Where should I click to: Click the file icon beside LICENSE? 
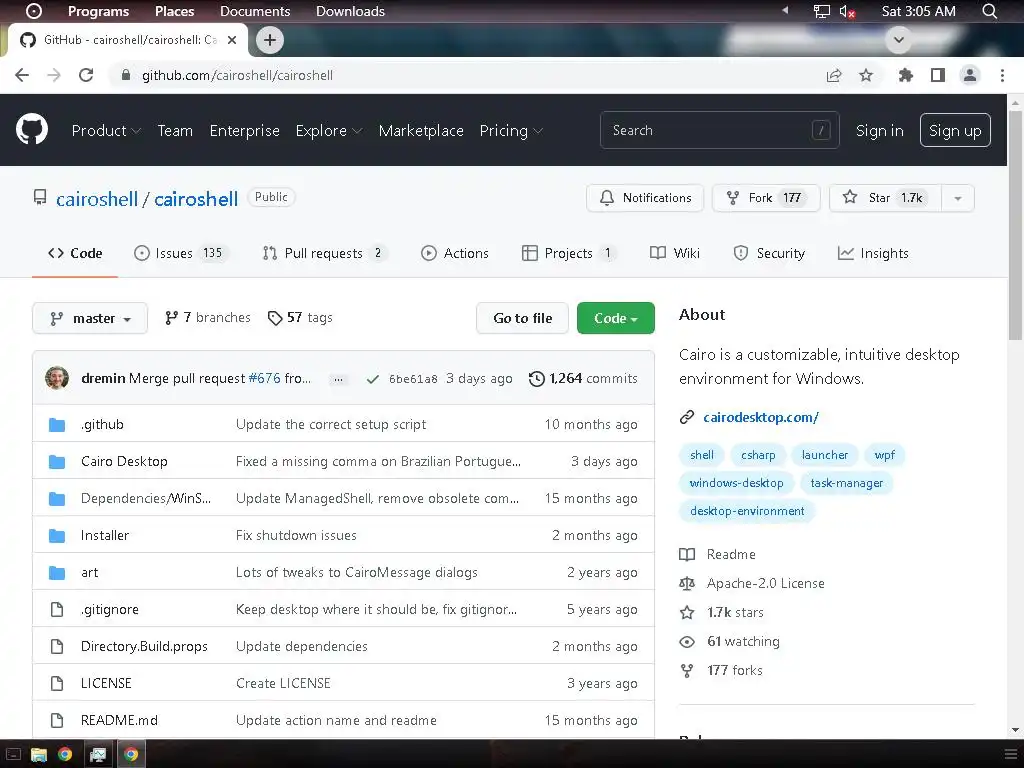click(x=57, y=683)
